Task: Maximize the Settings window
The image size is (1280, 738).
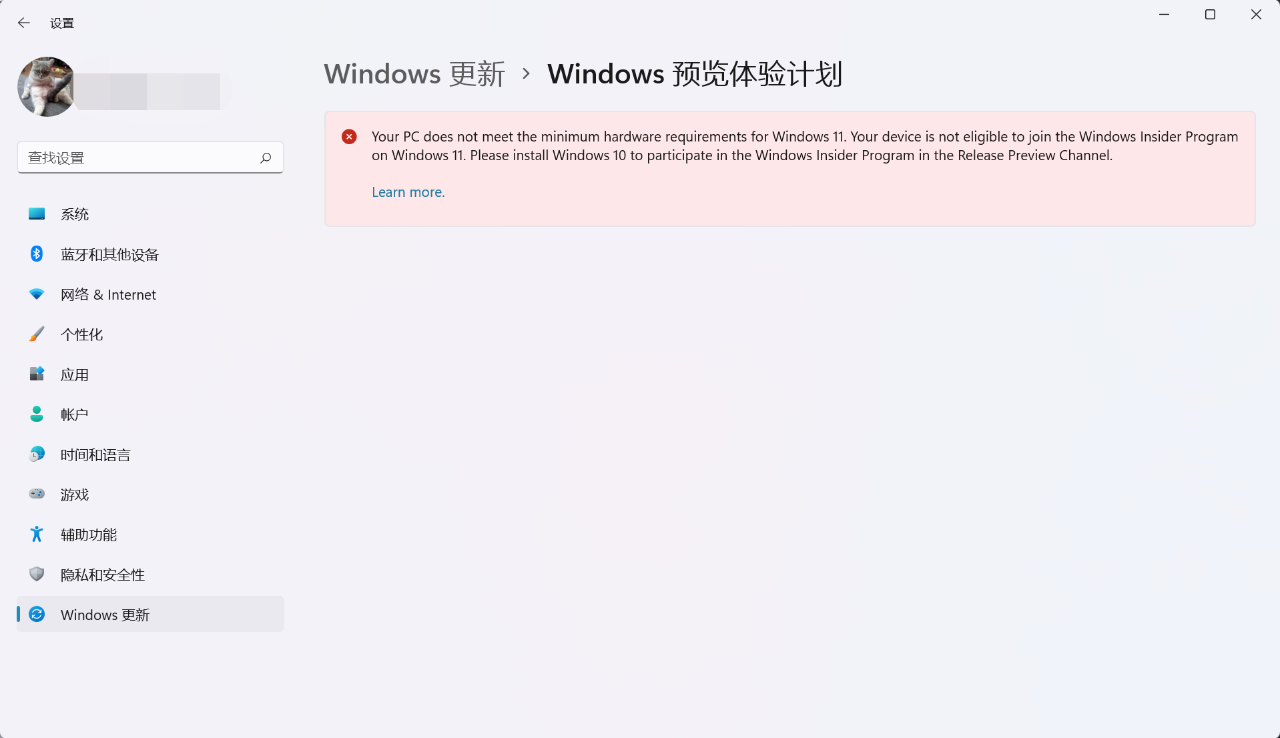Action: point(1210,14)
